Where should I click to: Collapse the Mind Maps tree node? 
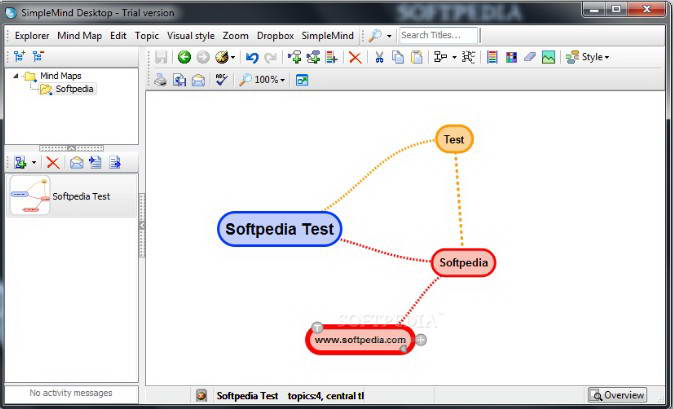[x=15, y=76]
